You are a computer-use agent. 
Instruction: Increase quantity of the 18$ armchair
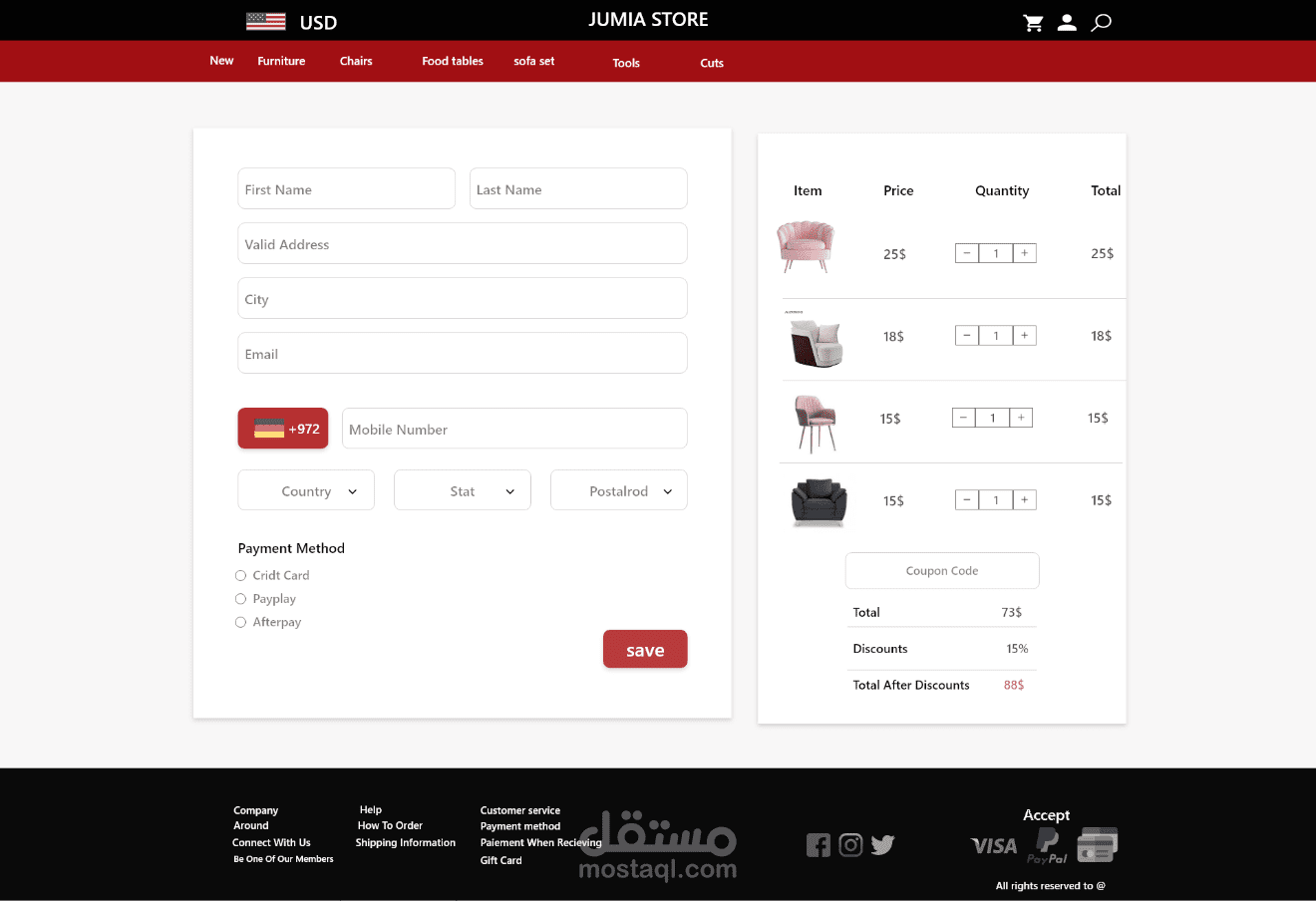tap(1024, 336)
